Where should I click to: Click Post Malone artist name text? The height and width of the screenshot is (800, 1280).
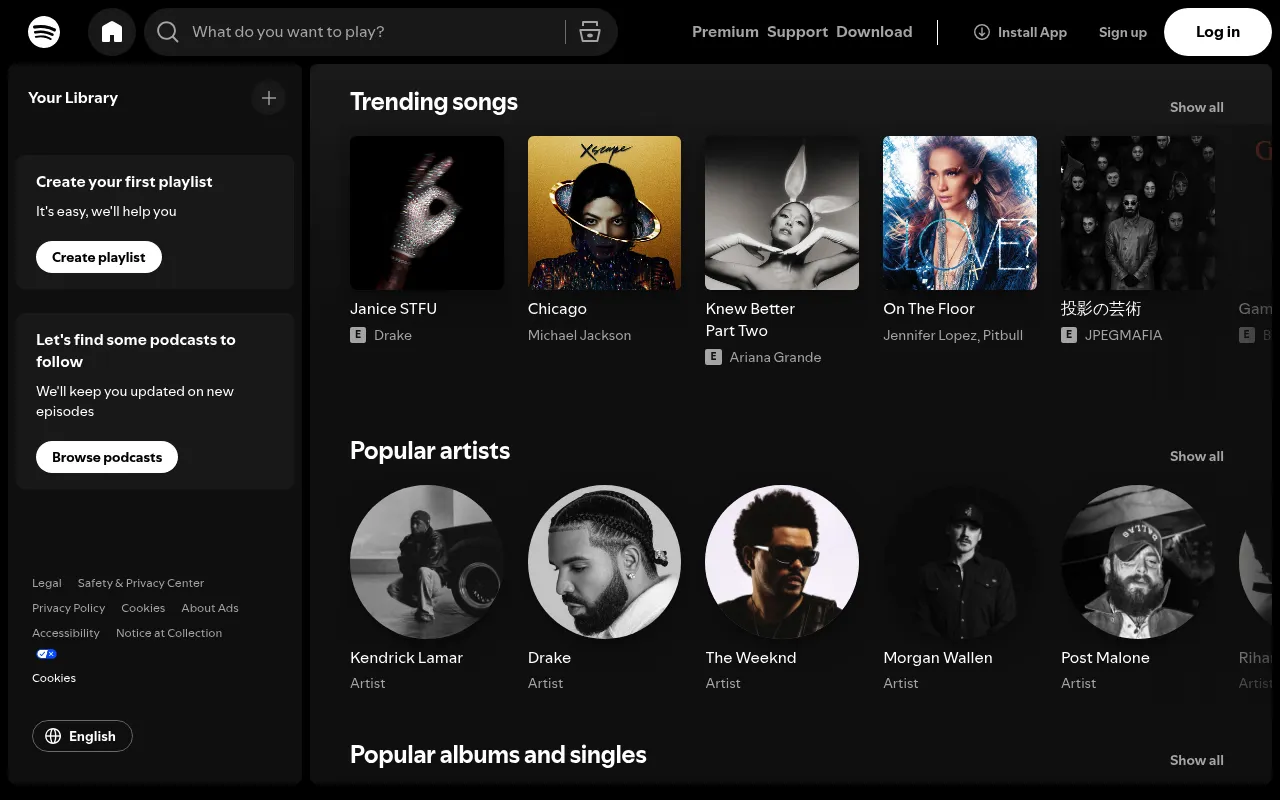pos(1105,658)
